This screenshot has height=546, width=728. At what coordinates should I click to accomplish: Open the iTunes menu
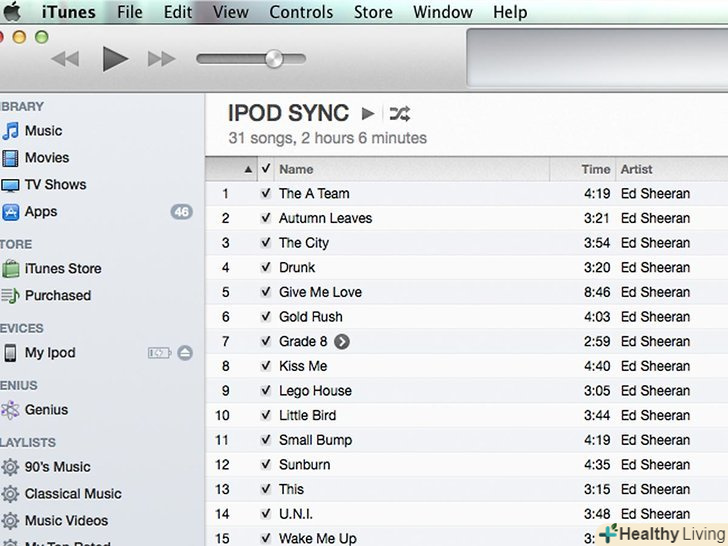click(x=69, y=12)
